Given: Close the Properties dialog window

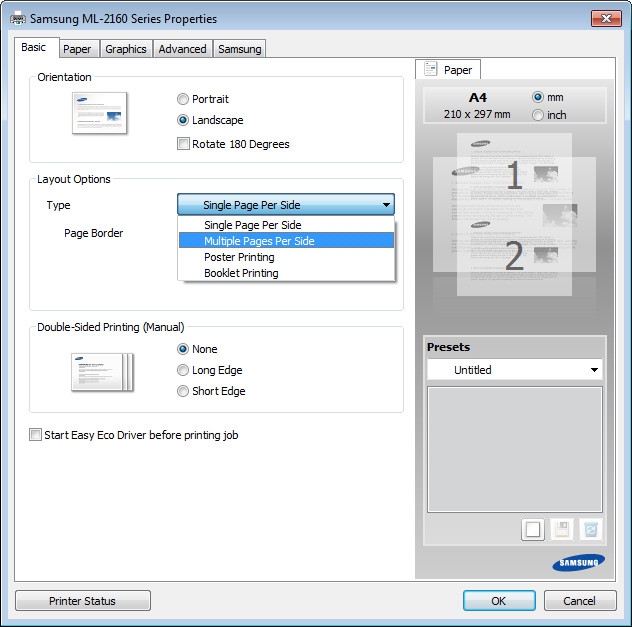Looking at the screenshot, I should click(x=606, y=19).
